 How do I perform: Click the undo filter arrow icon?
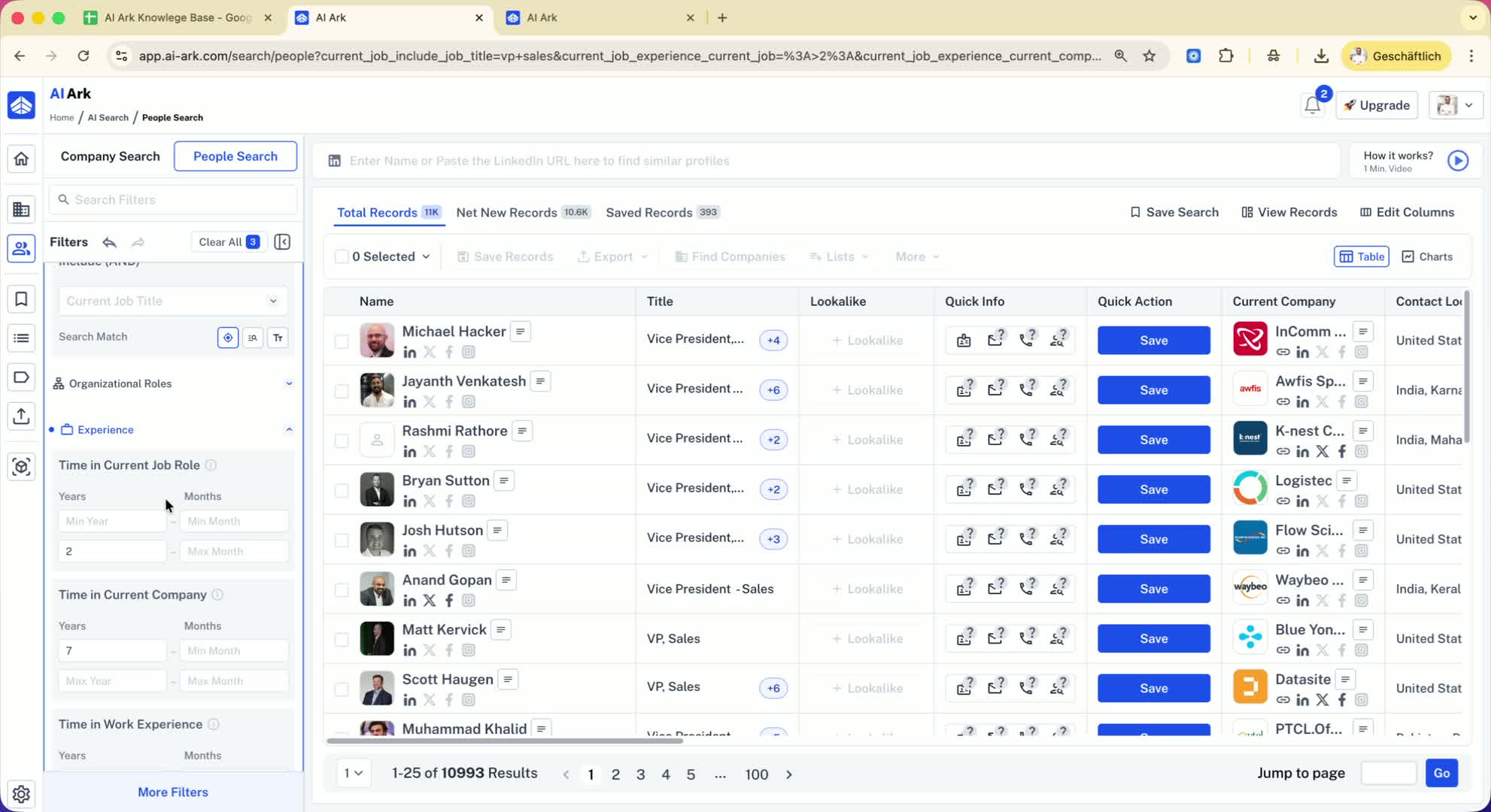[110, 242]
